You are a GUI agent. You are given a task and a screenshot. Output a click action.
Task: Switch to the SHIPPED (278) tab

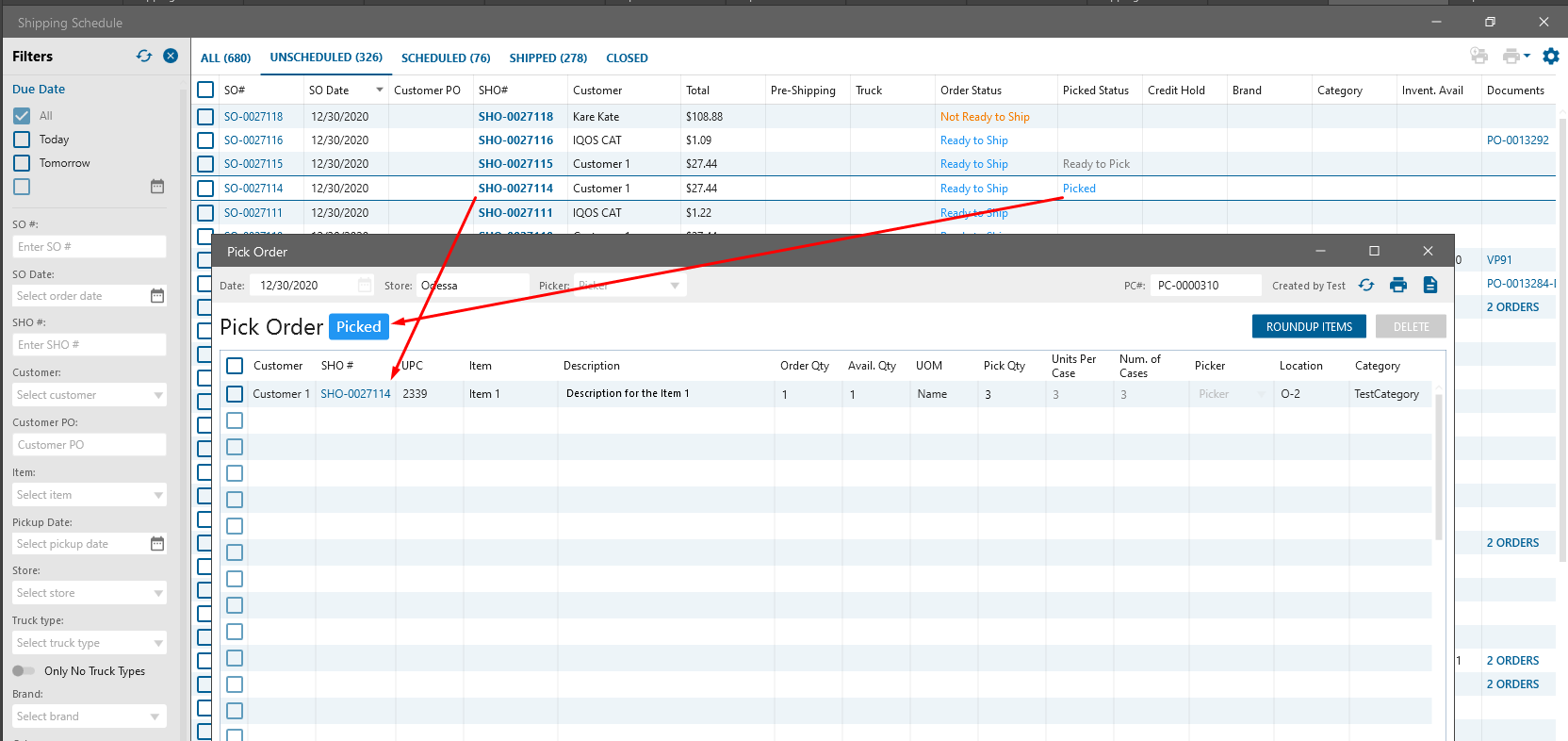(547, 58)
